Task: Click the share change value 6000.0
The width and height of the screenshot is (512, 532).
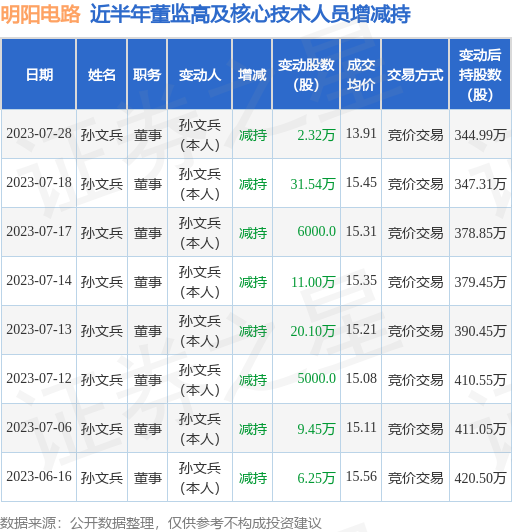Action: click(317, 231)
